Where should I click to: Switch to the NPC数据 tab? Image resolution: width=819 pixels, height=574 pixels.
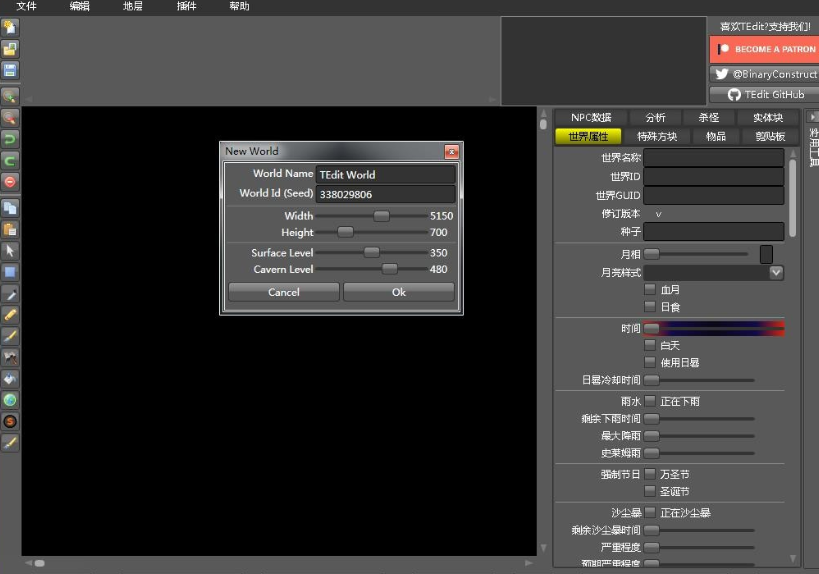click(x=591, y=118)
